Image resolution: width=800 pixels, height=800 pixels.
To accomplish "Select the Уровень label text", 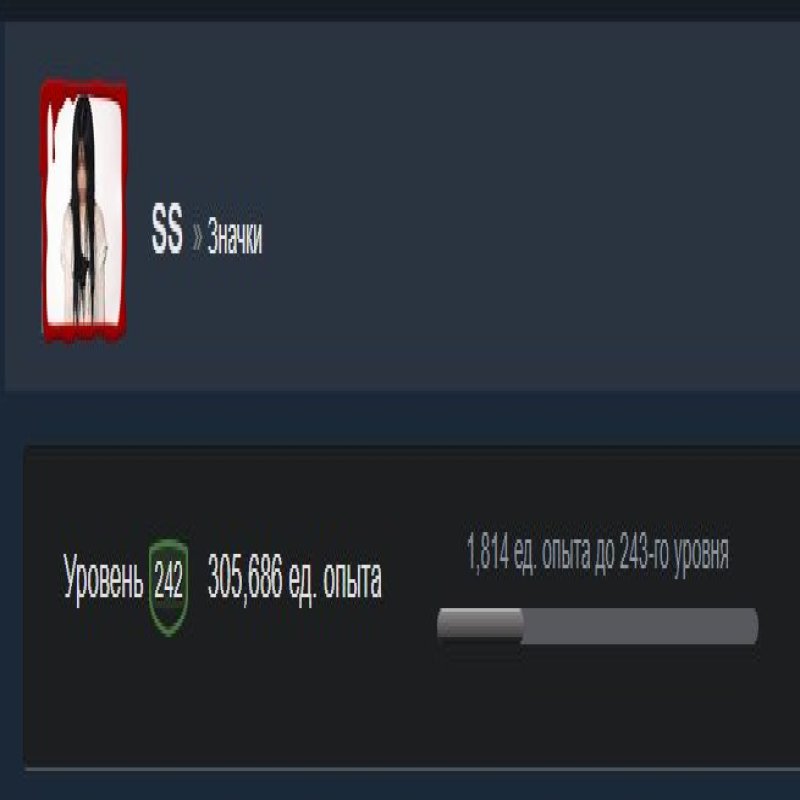I will pos(103,582).
